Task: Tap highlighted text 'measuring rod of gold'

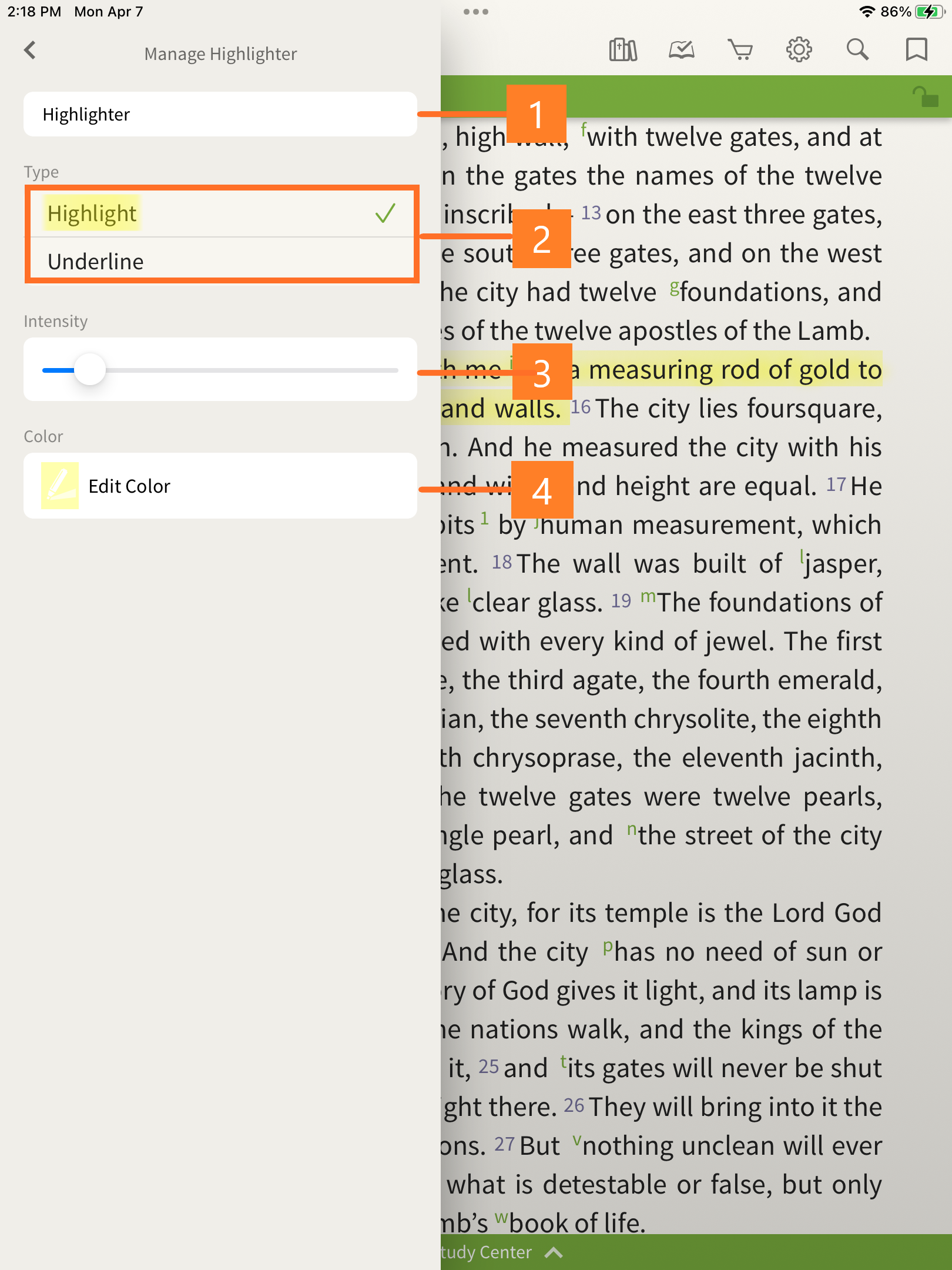Action: [x=720, y=370]
